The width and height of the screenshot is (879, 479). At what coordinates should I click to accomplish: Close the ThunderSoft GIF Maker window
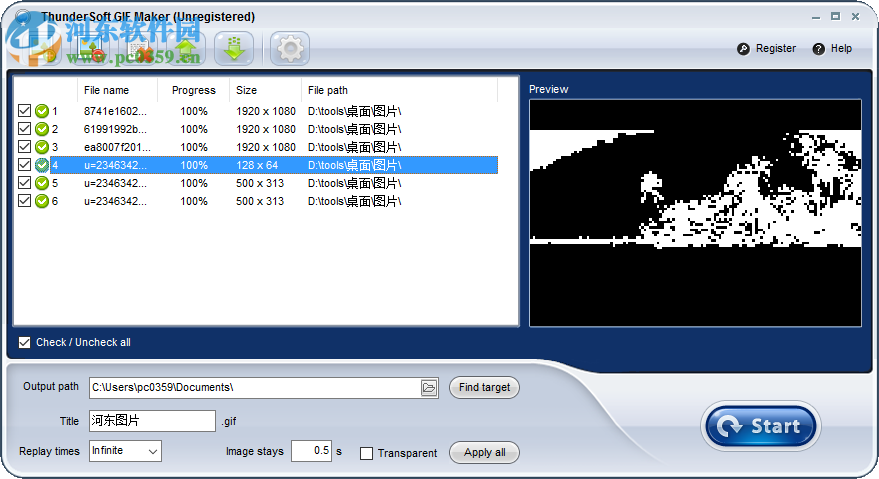[855, 17]
